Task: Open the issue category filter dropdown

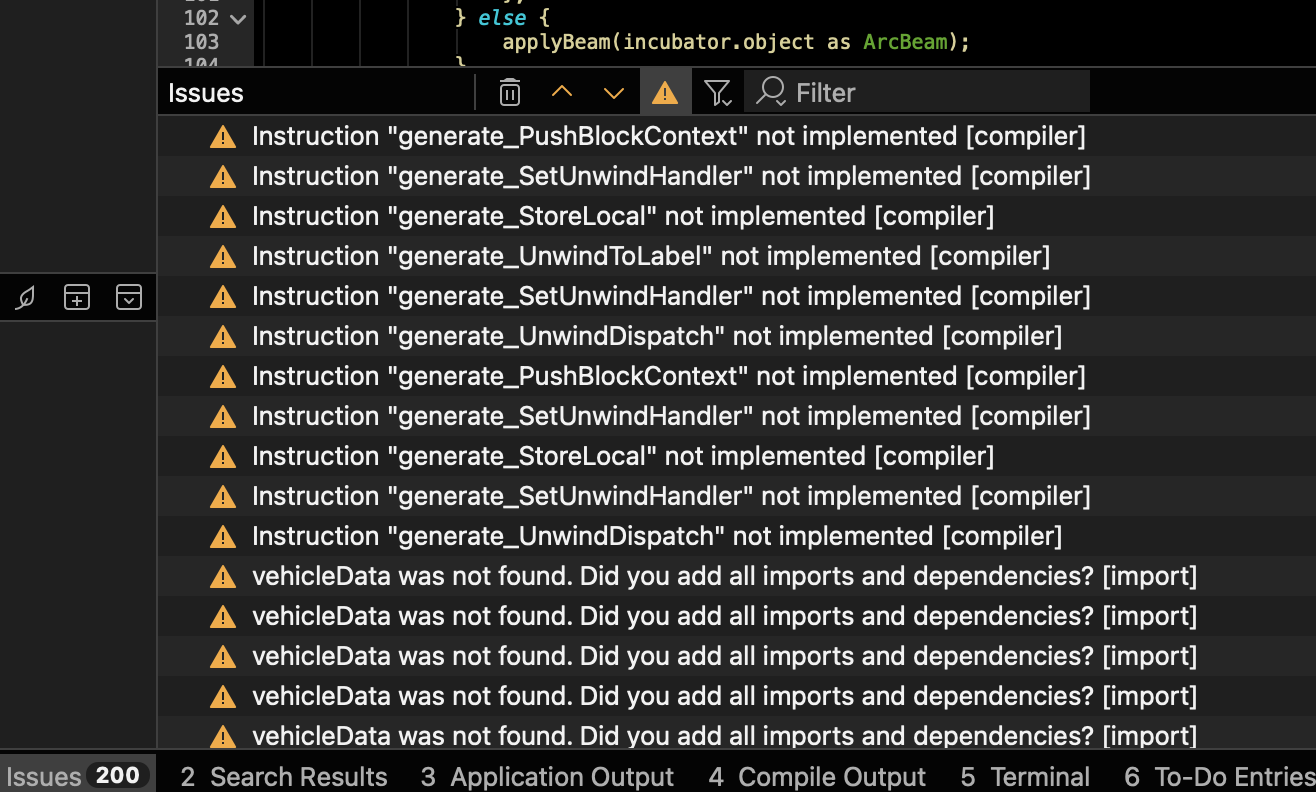Action: click(717, 93)
